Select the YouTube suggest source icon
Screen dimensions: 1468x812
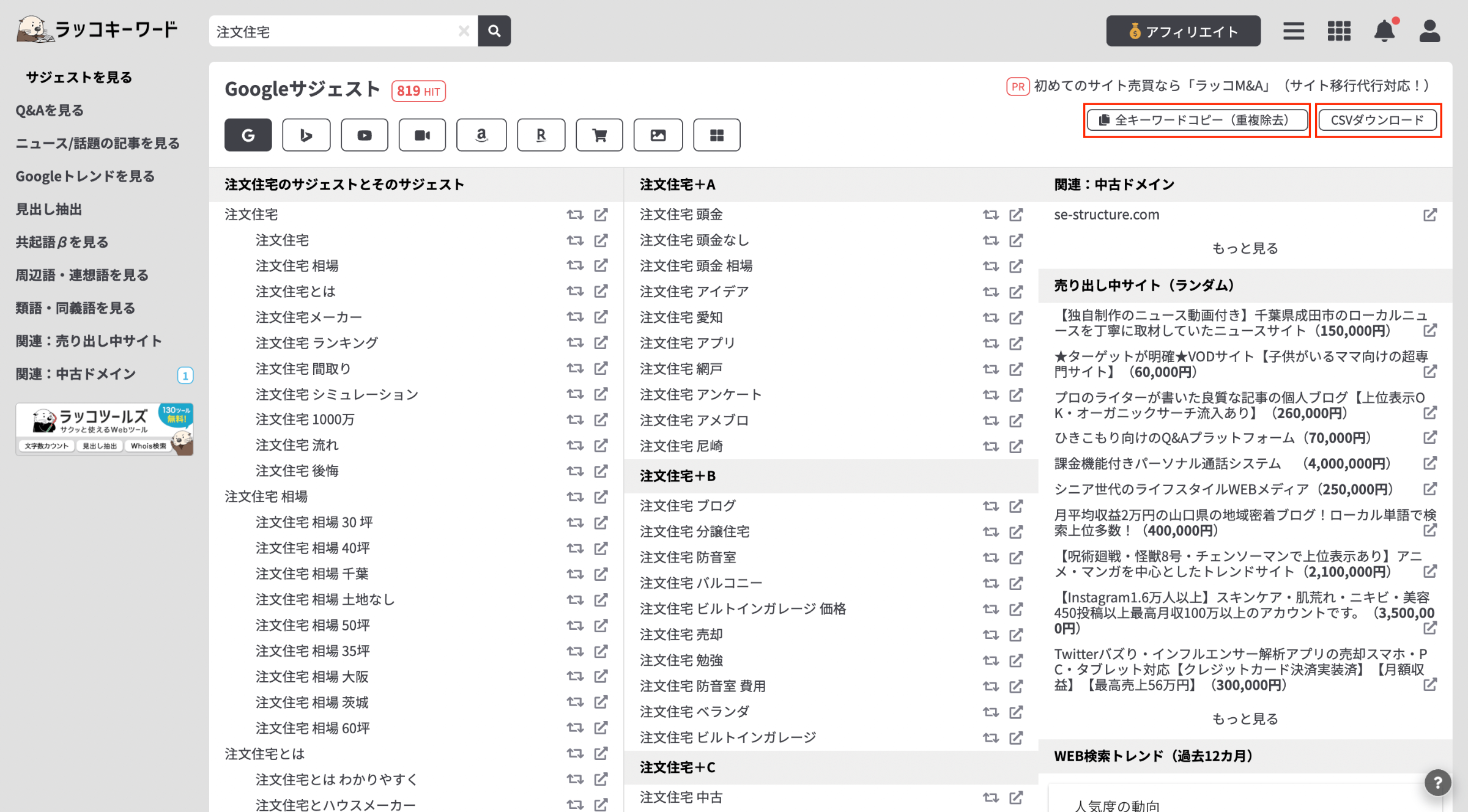[x=365, y=135]
